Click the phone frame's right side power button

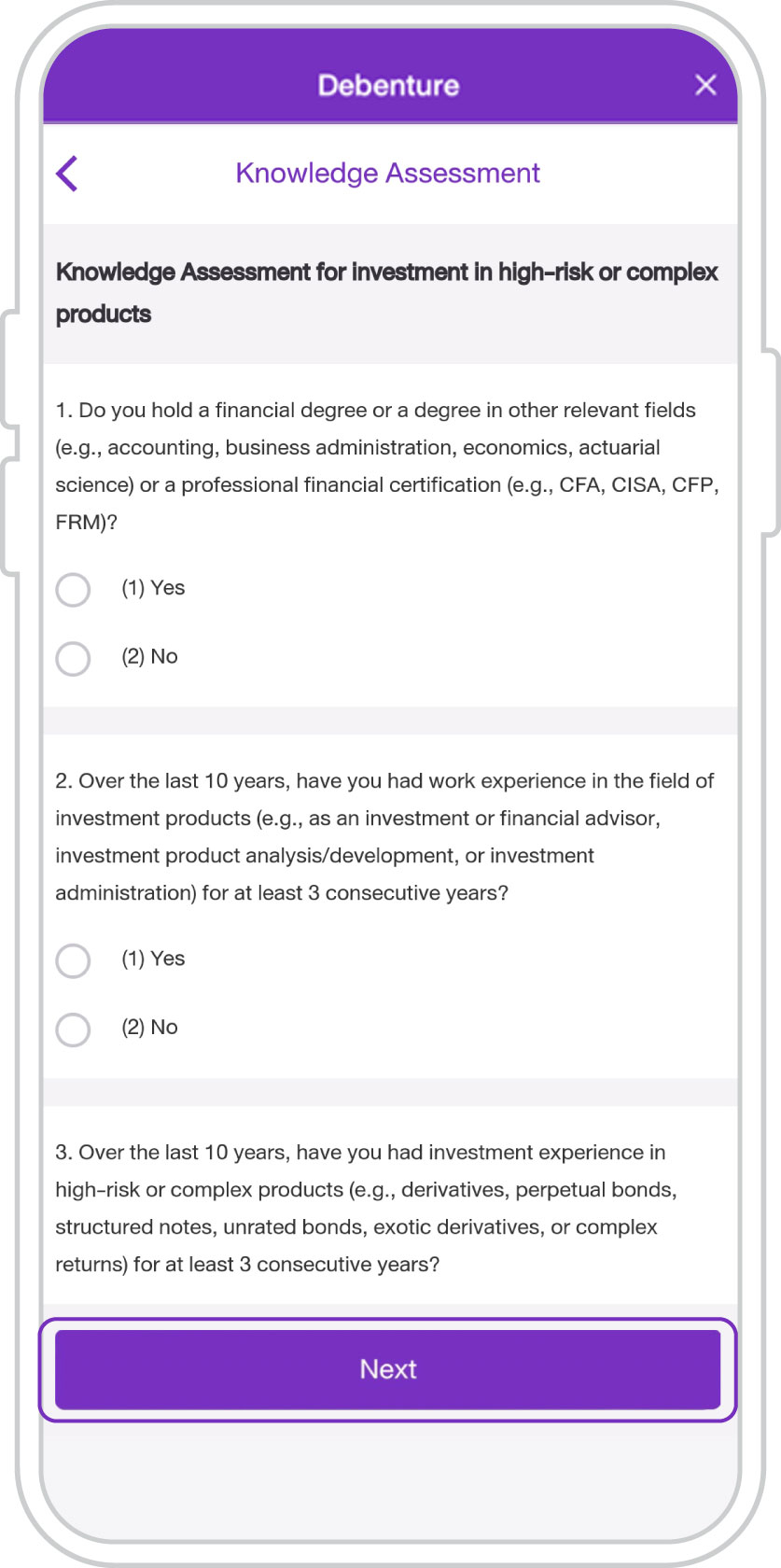pos(772,442)
